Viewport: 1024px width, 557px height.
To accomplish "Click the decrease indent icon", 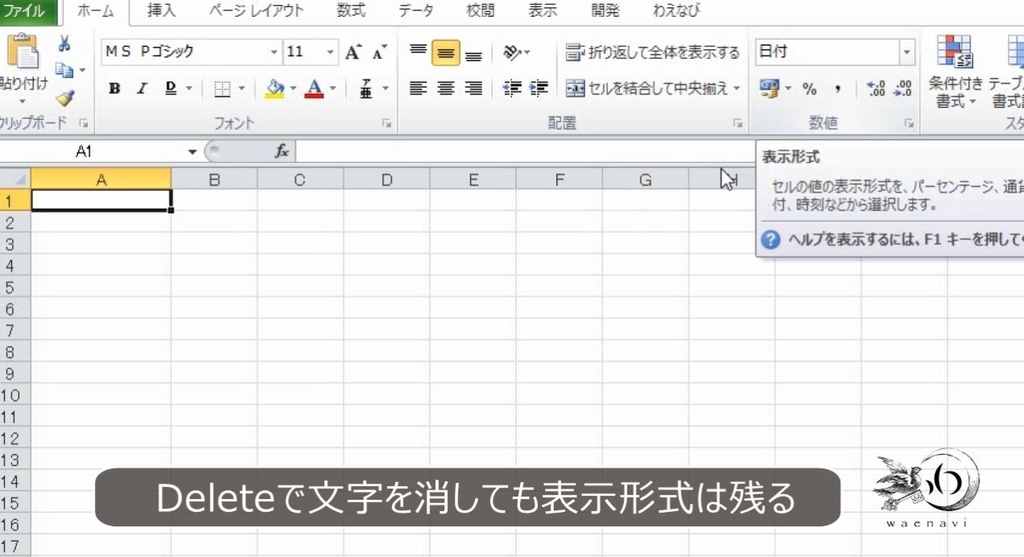I will tap(512, 88).
